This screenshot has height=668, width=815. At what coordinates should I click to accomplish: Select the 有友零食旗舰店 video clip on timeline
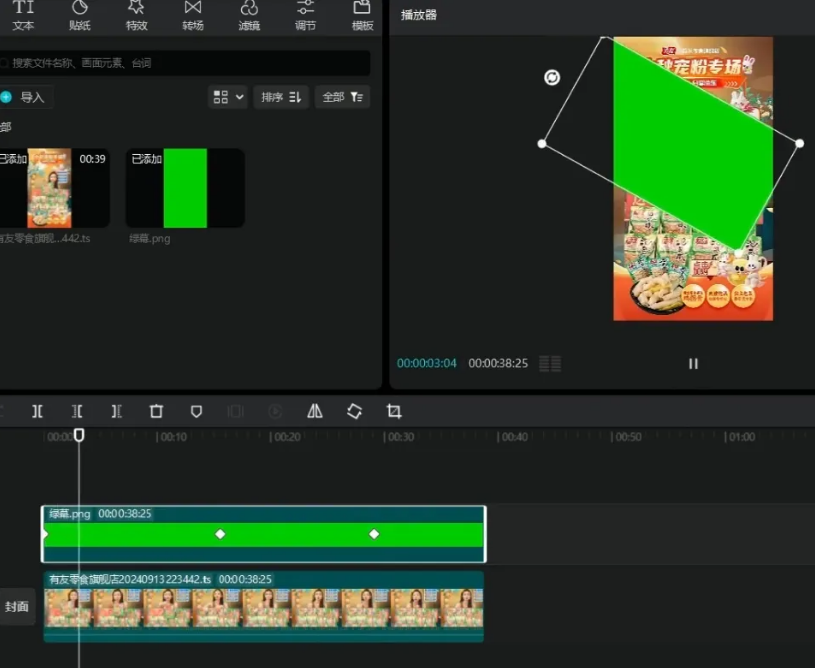(x=264, y=606)
